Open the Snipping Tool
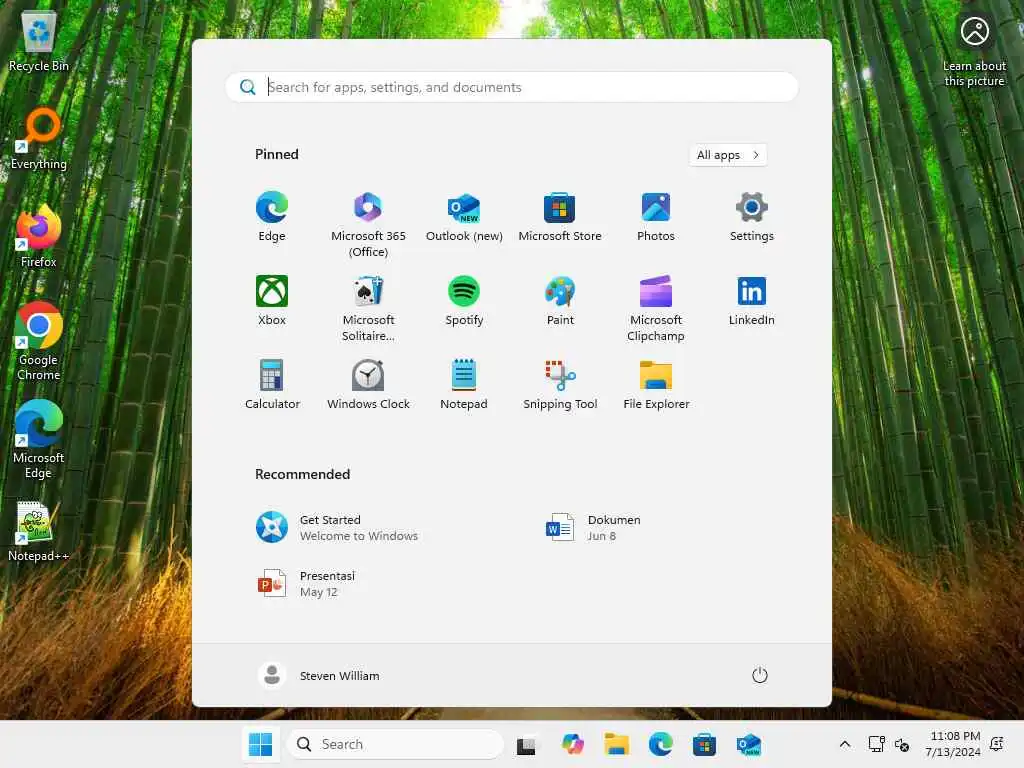Viewport: 1024px width, 768px height. (560, 385)
